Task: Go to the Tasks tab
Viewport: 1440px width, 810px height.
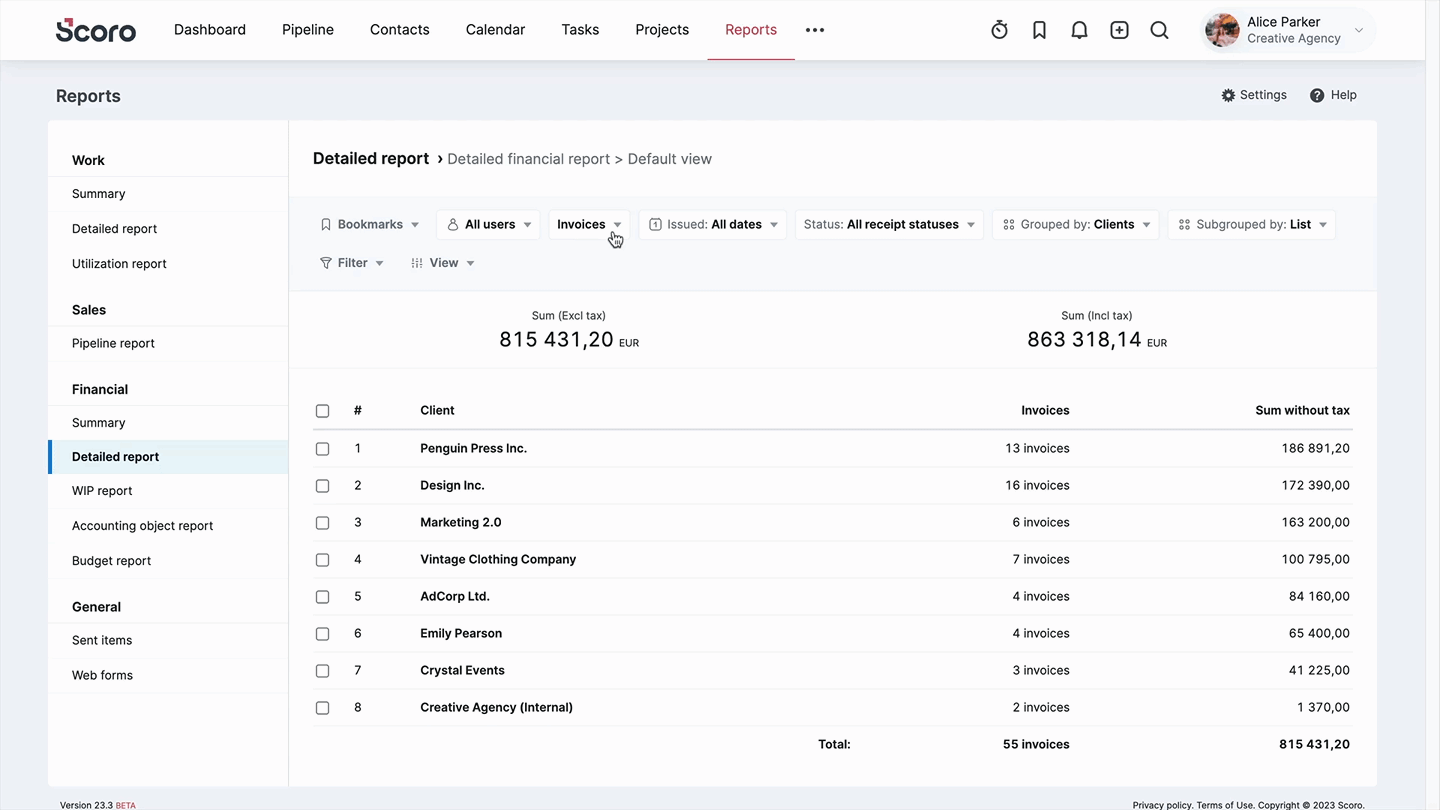Action: coord(580,30)
